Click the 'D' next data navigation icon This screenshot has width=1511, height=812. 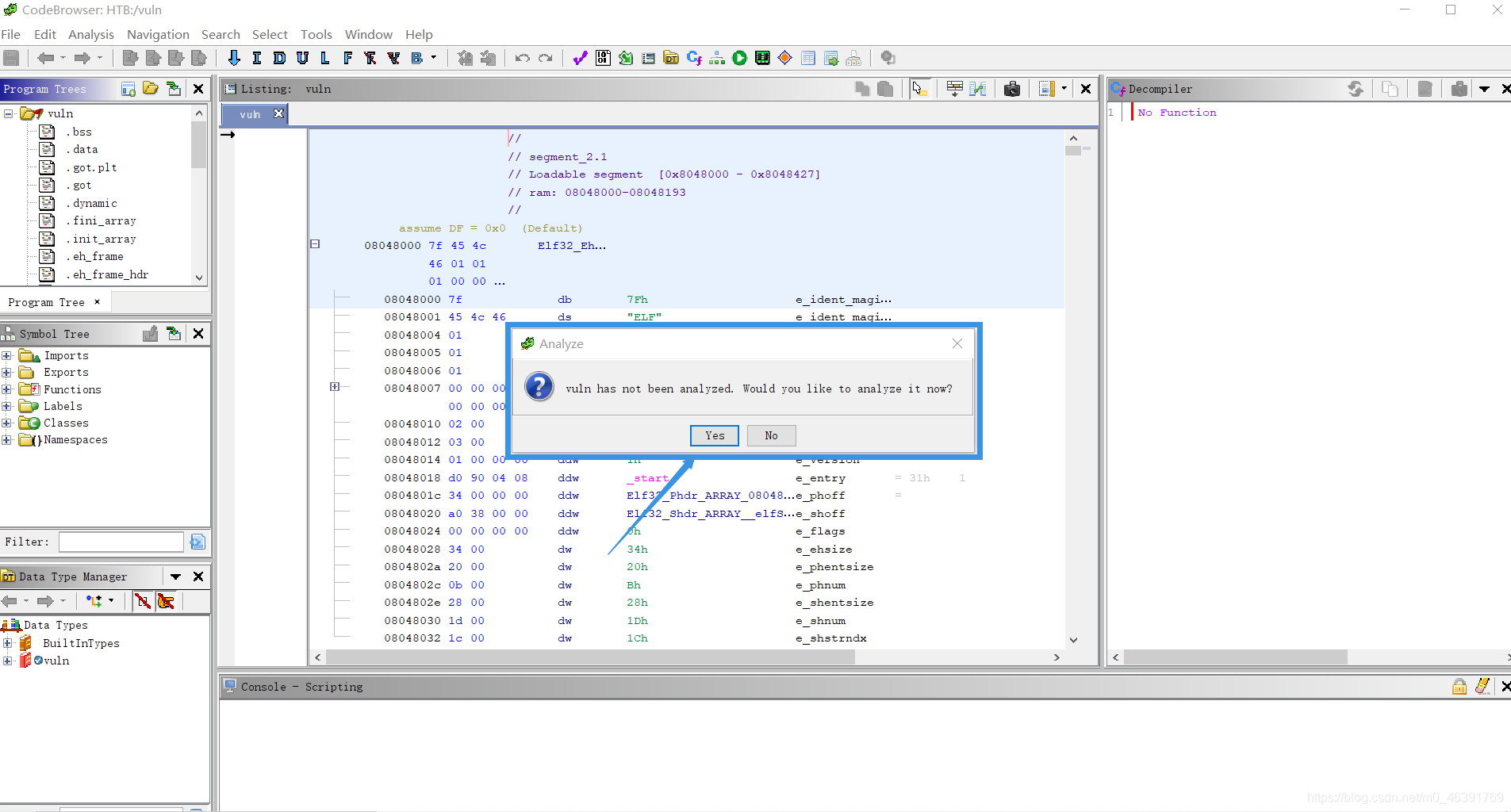click(x=279, y=58)
